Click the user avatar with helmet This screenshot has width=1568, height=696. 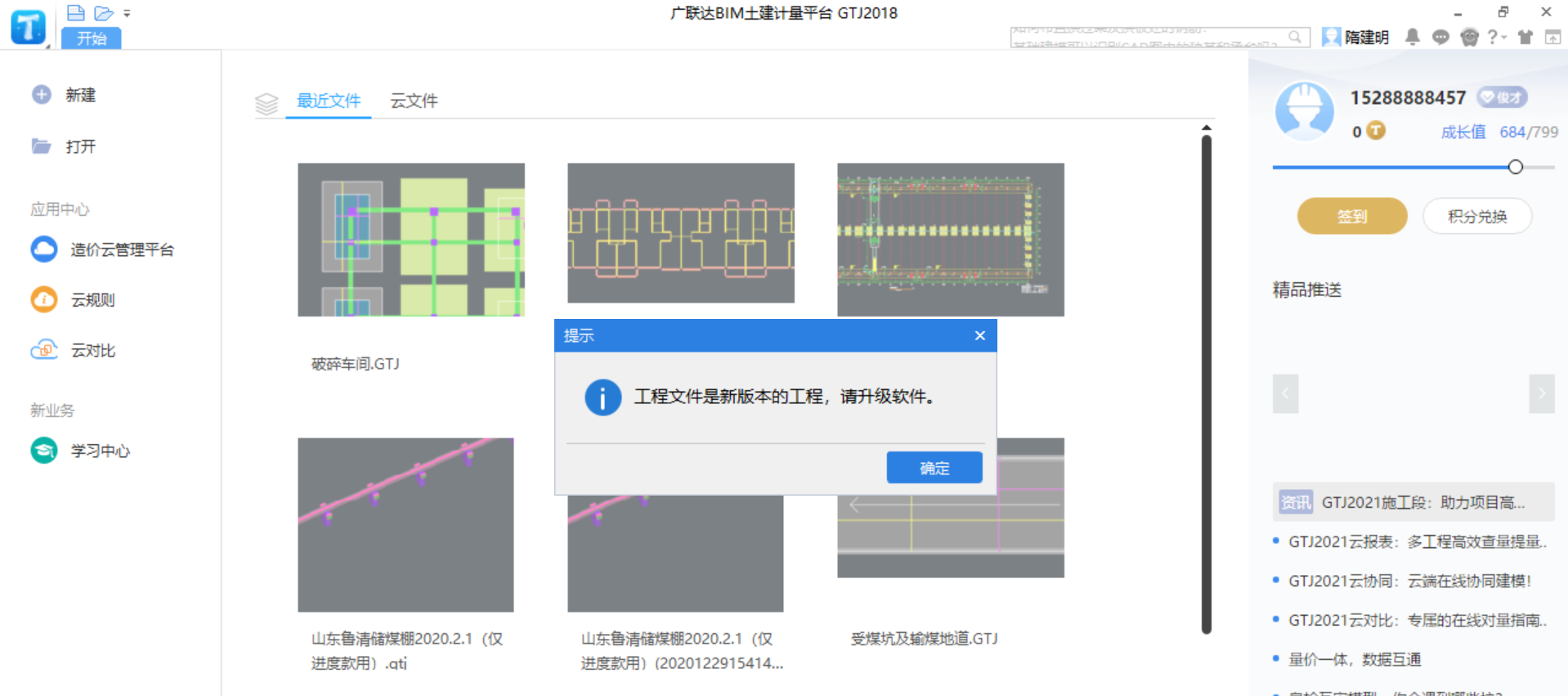(1305, 111)
